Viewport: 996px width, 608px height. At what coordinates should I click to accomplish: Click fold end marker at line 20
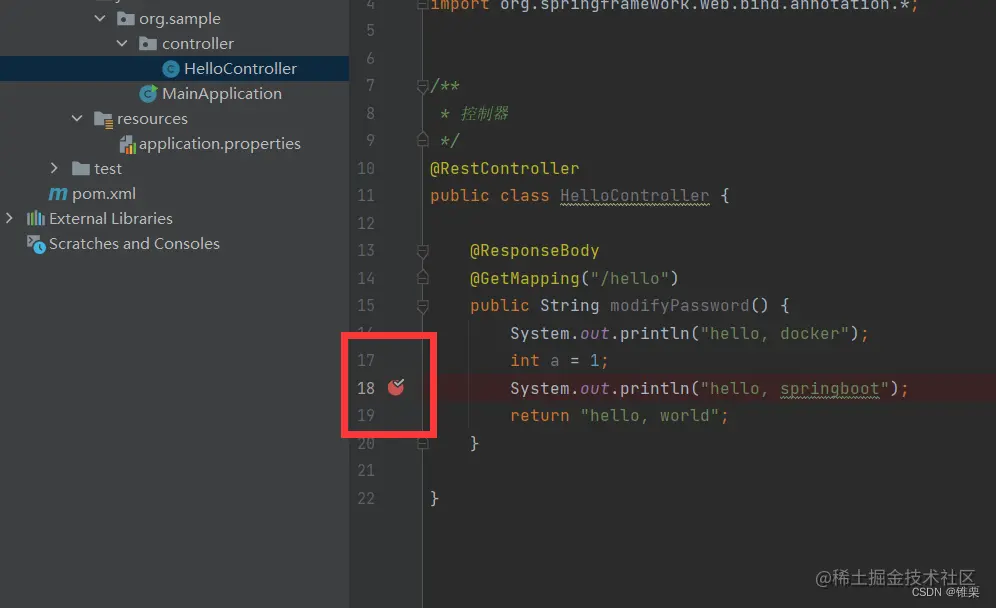click(422, 443)
